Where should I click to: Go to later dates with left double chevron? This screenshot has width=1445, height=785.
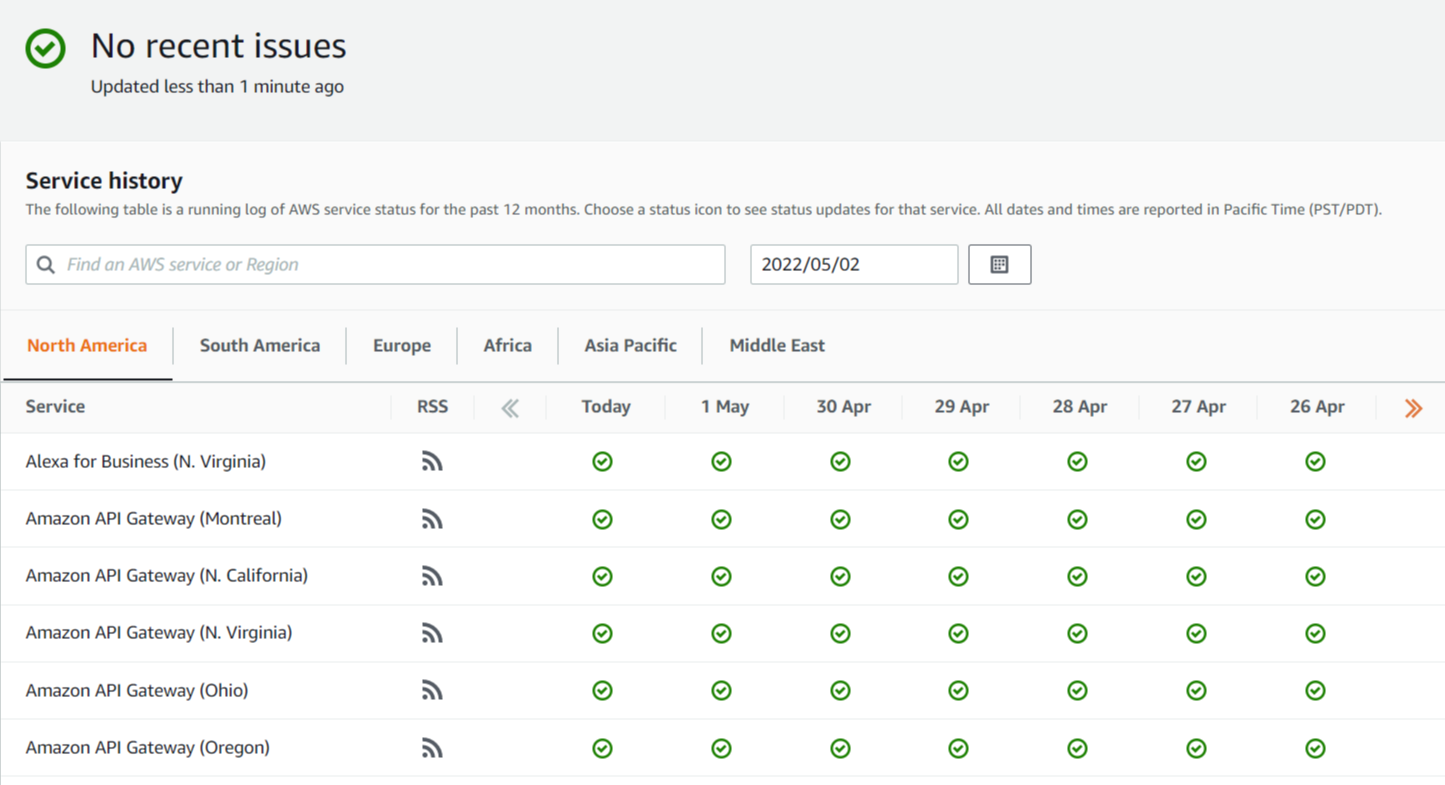[x=510, y=408]
